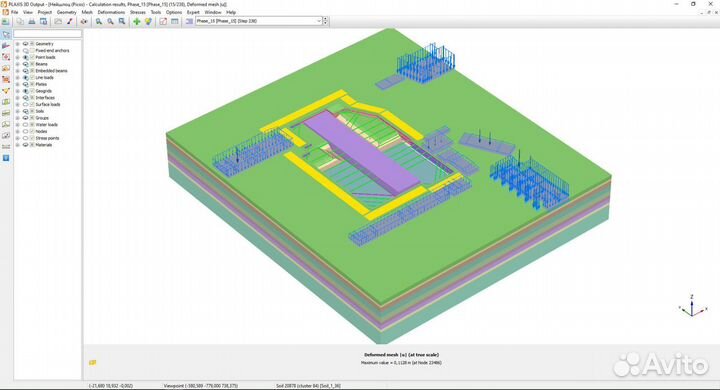Select the Materials label in tree
Screen dimensions: 720x390
[x=44, y=145]
